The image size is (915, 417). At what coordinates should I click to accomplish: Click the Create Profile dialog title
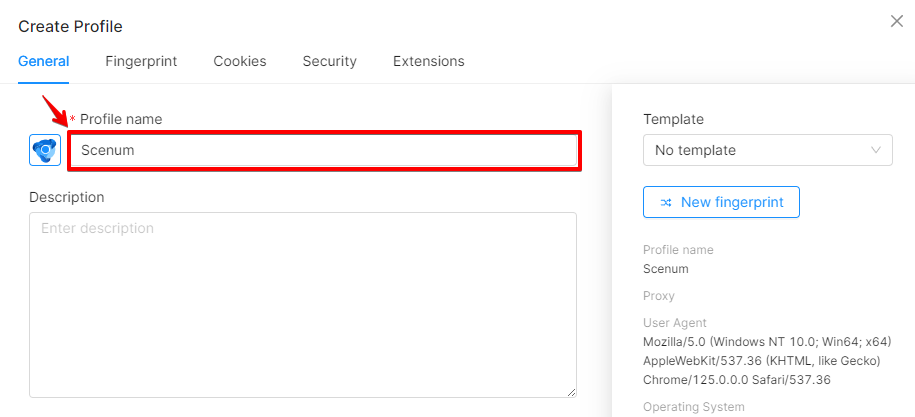tap(70, 26)
